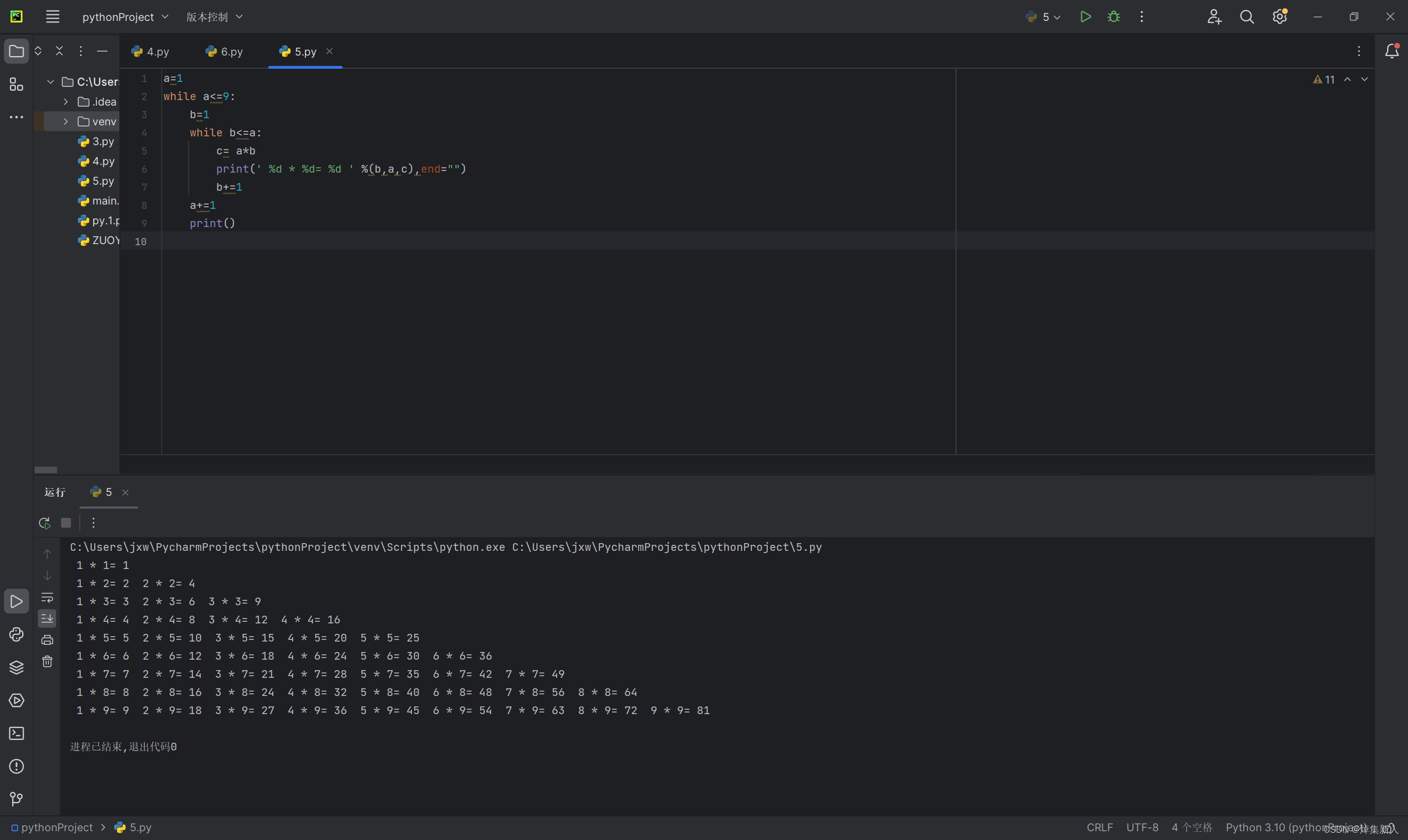The height and width of the screenshot is (840, 1408).
Task: Open Terminal tool window in sidebar
Action: (16, 733)
